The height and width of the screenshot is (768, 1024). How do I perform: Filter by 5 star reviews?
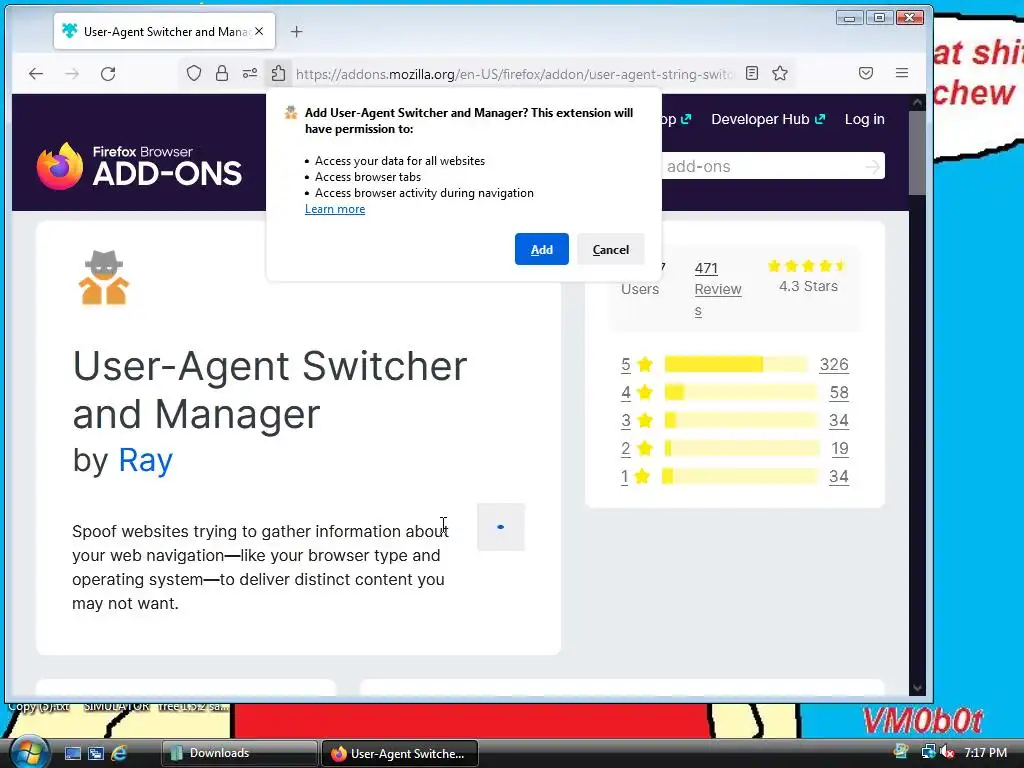637,364
